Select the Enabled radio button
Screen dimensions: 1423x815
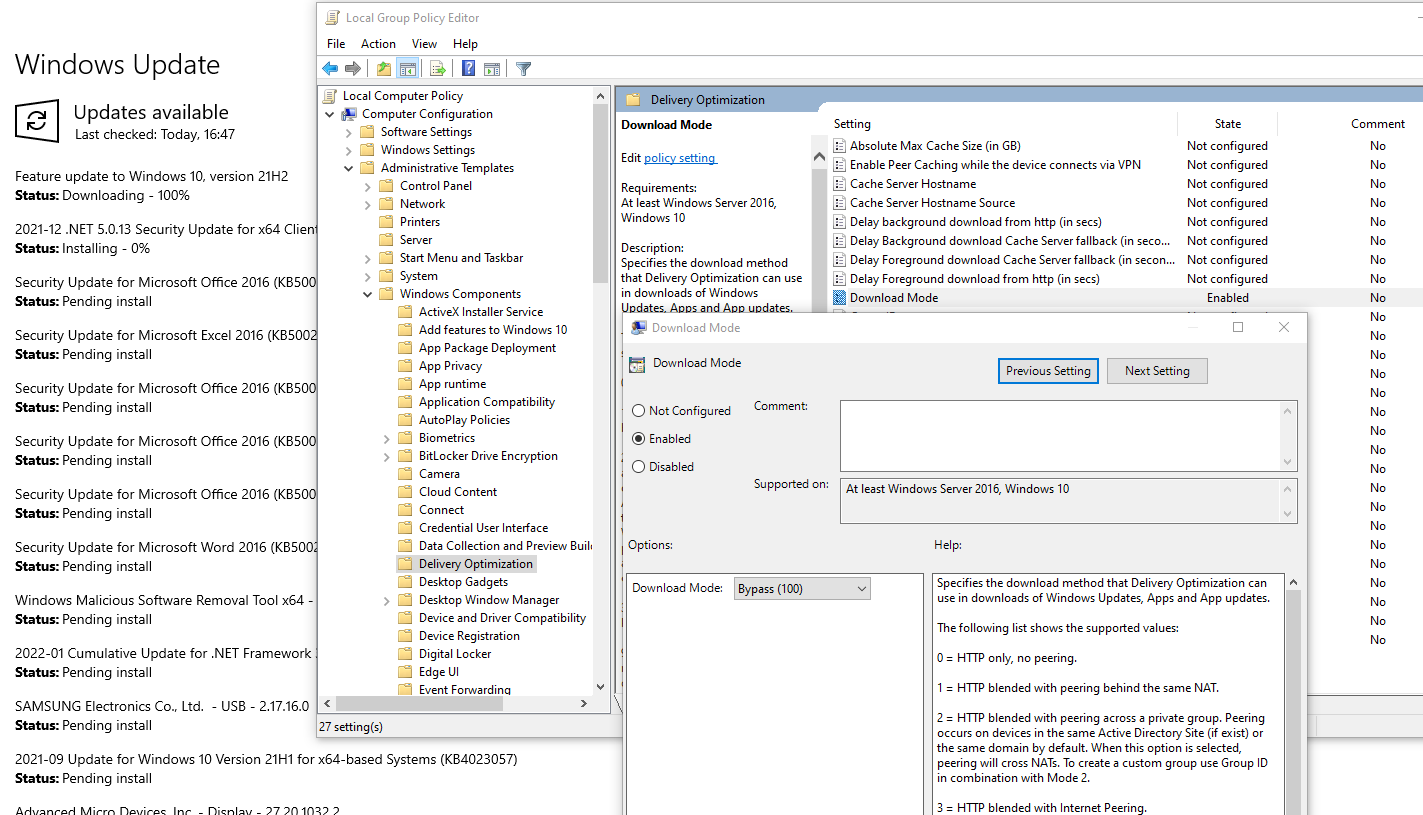coord(639,439)
